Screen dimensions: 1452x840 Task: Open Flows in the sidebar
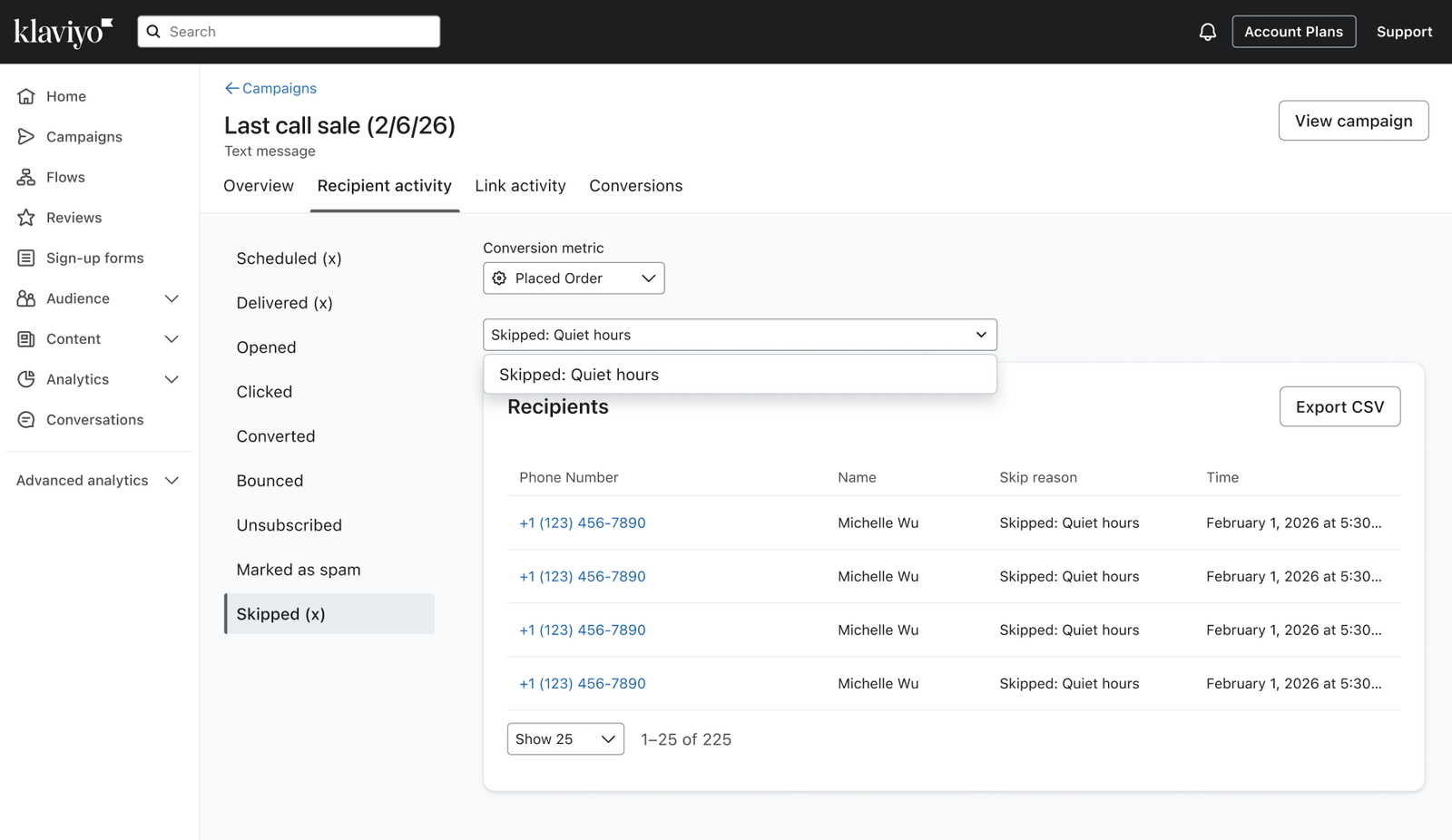[65, 177]
